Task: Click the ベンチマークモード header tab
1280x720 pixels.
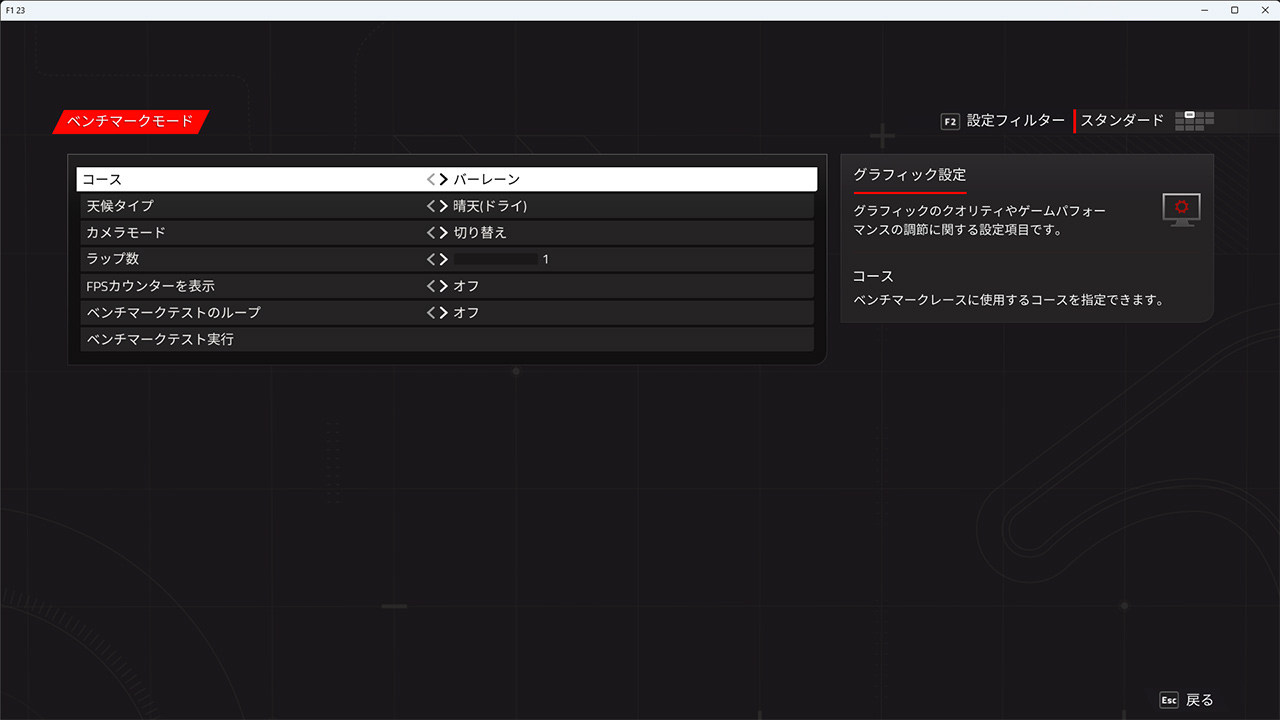Action: pos(131,121)
